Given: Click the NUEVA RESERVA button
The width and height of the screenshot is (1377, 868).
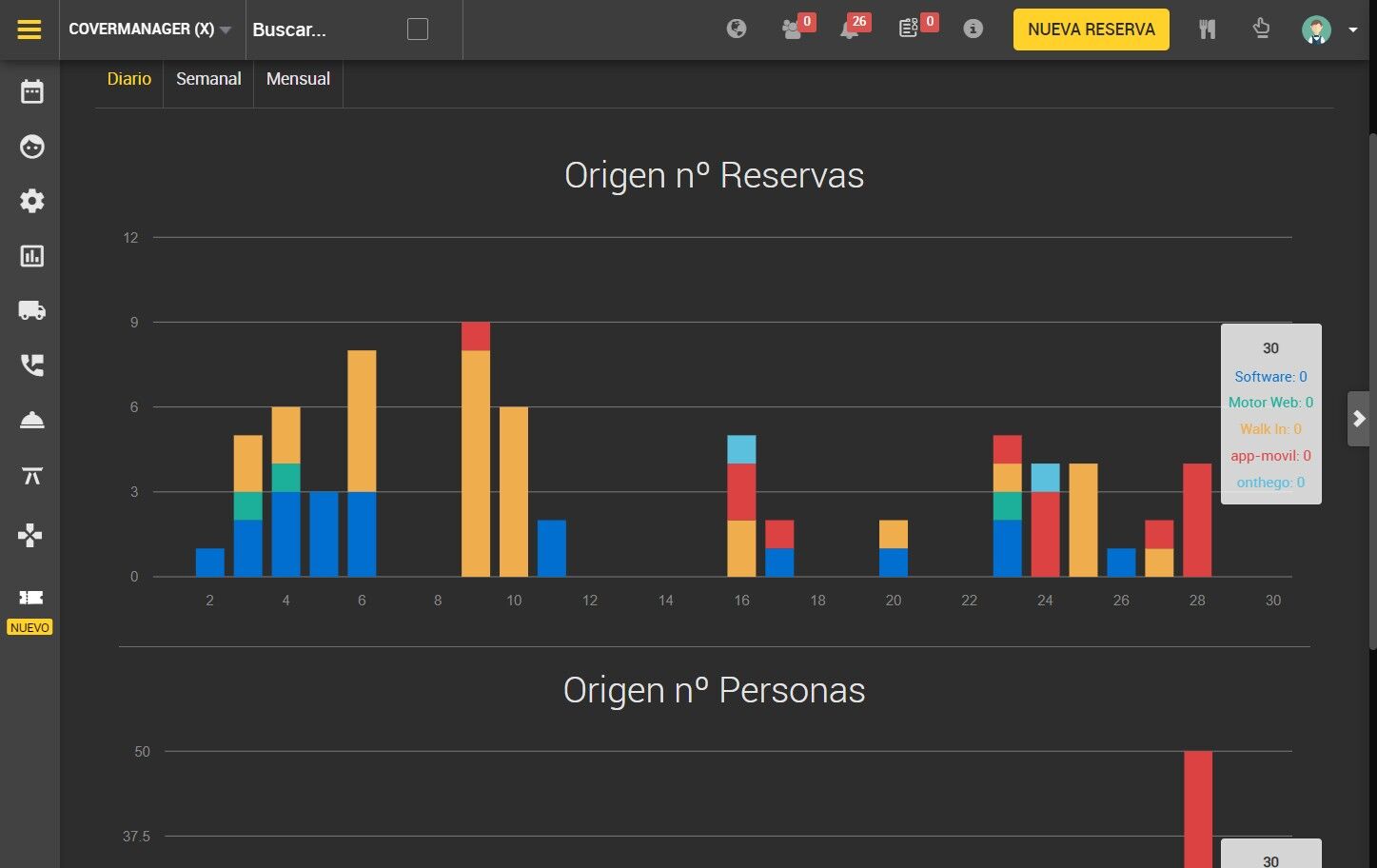Looking at the screenshot, I should (1092, 30).
